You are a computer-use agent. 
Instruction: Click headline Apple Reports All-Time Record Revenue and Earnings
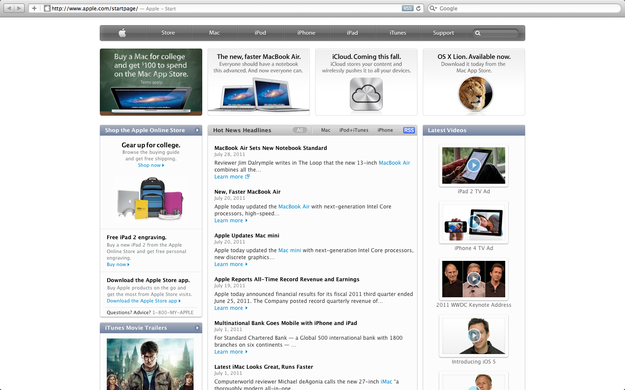coord(287,279)
